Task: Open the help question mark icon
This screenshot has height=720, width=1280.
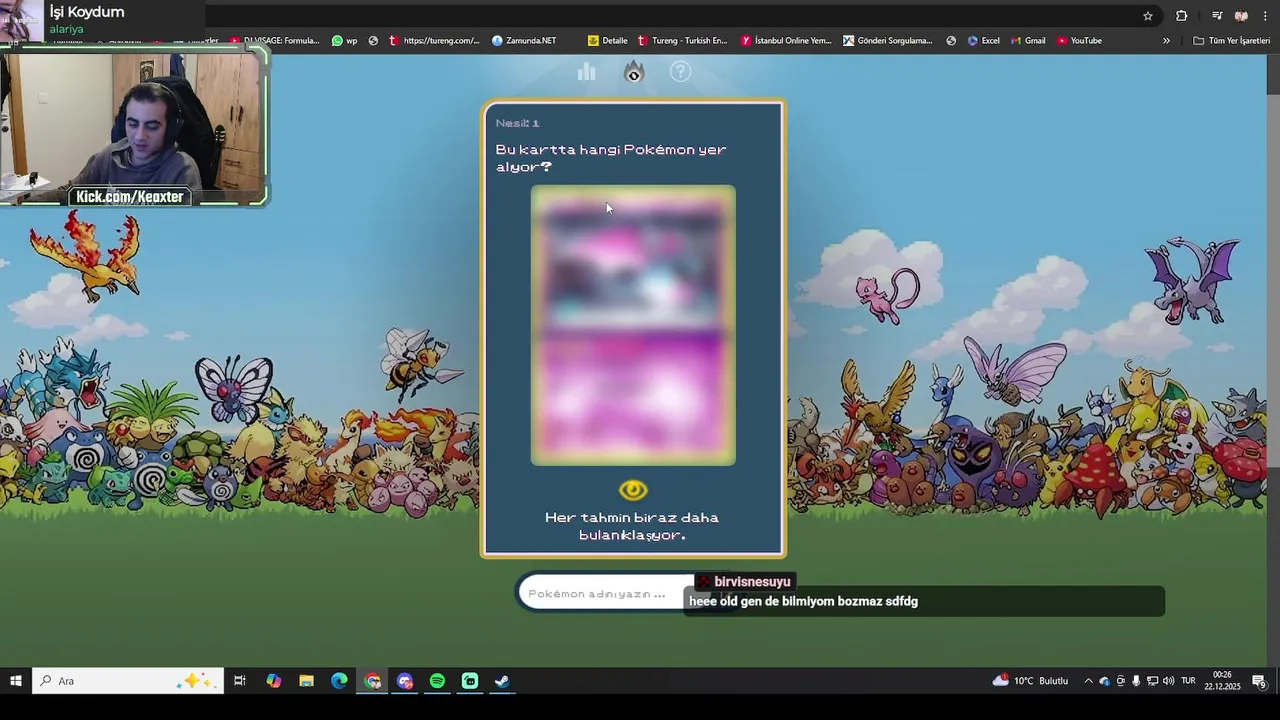Action: click(x=680, y=72)
